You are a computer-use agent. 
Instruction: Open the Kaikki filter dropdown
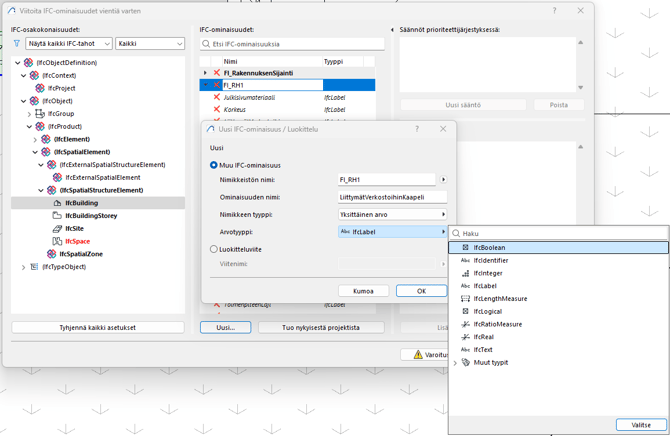(150, 44)
